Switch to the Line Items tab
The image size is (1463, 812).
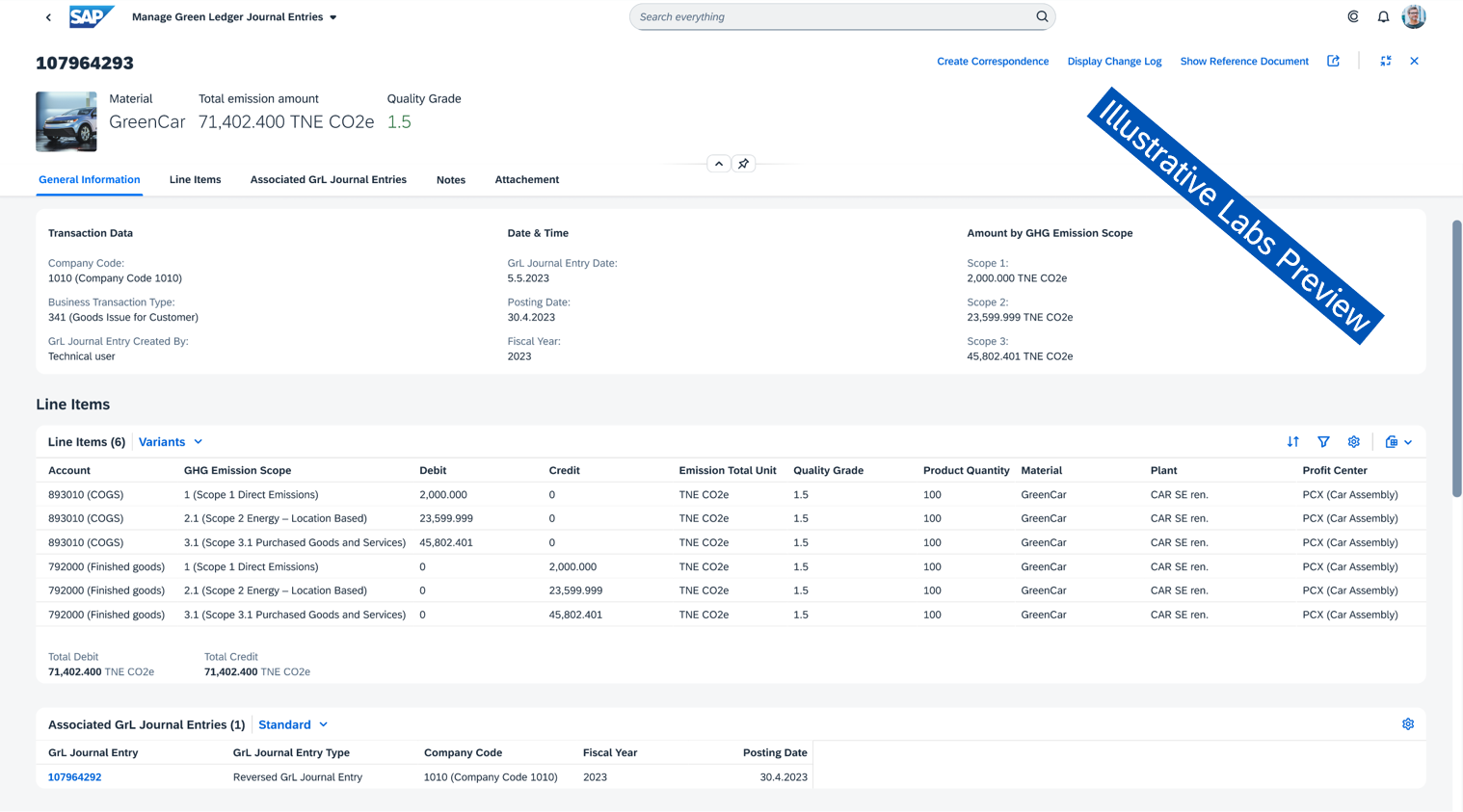(196, 180)
